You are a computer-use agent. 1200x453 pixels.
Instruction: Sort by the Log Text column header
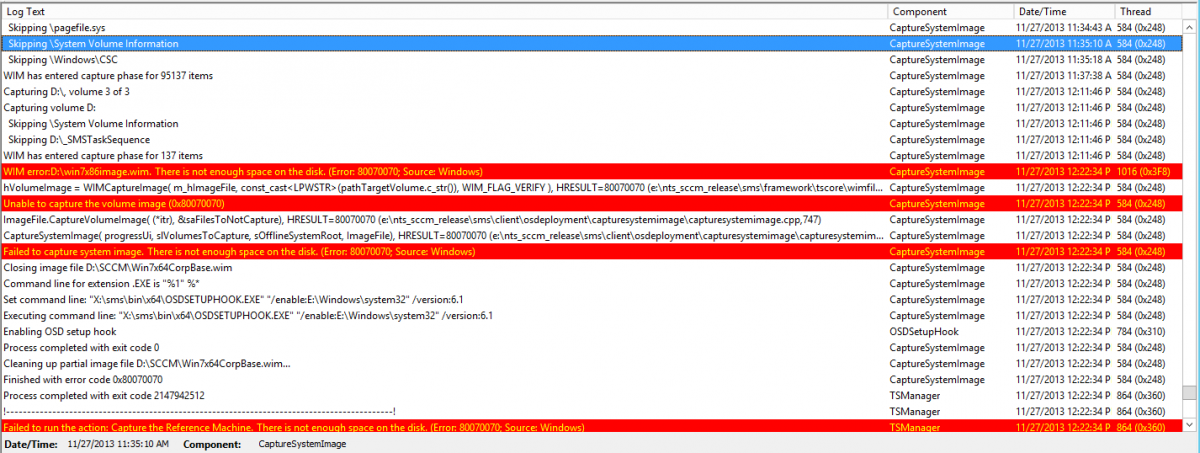click(444, 10)
